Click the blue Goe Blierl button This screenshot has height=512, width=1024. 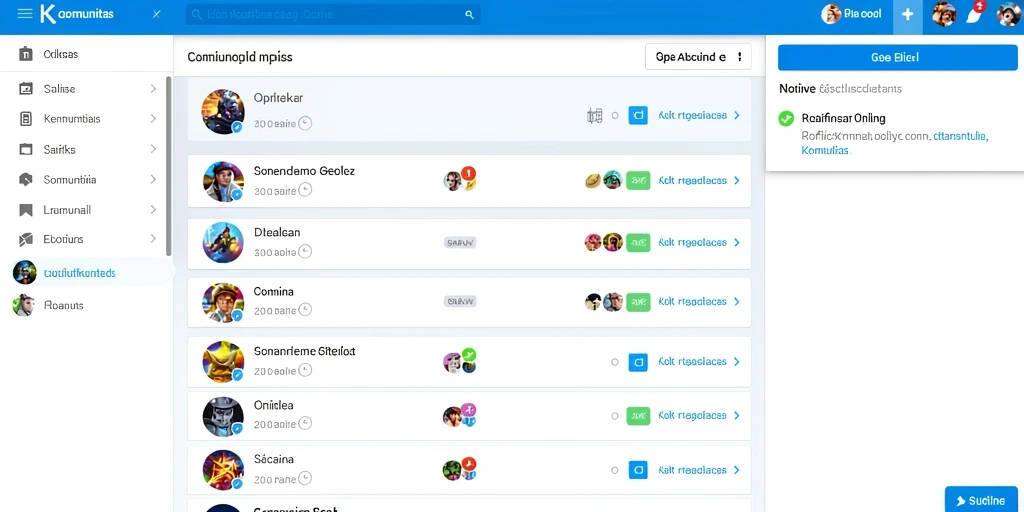coord(897,57)
